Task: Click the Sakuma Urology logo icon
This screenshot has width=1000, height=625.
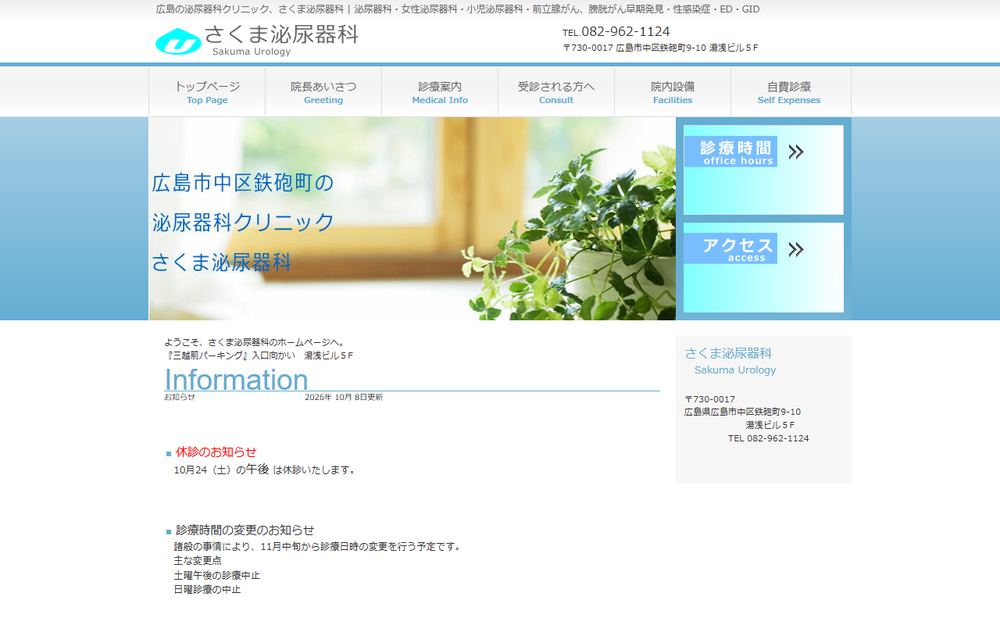Action: click(x=178, y=41)
